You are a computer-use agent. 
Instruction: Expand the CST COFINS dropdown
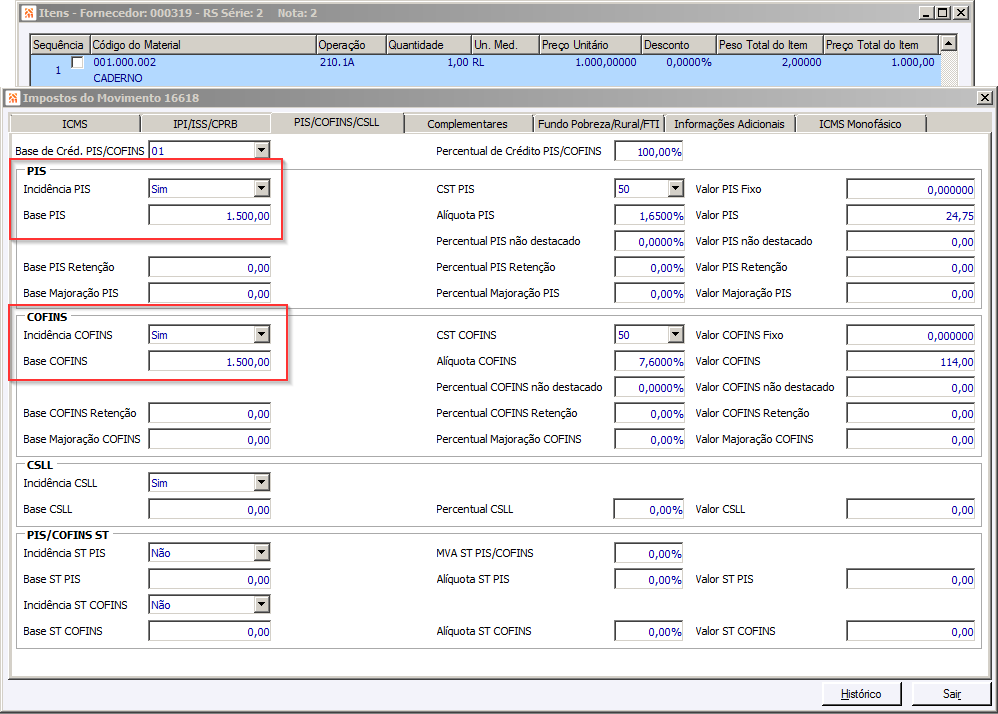(676, 334)
